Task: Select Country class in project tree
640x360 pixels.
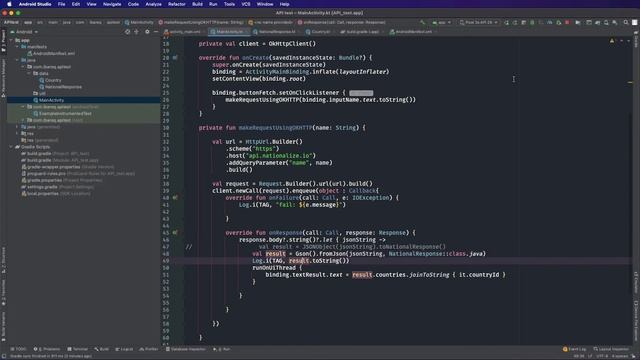Action: tap(53, 80)
